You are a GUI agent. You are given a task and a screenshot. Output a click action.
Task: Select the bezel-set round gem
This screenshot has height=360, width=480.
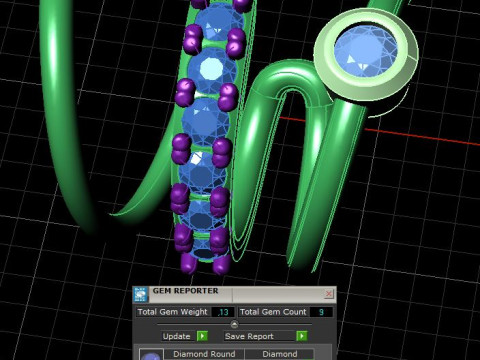(x=366, y=51)
